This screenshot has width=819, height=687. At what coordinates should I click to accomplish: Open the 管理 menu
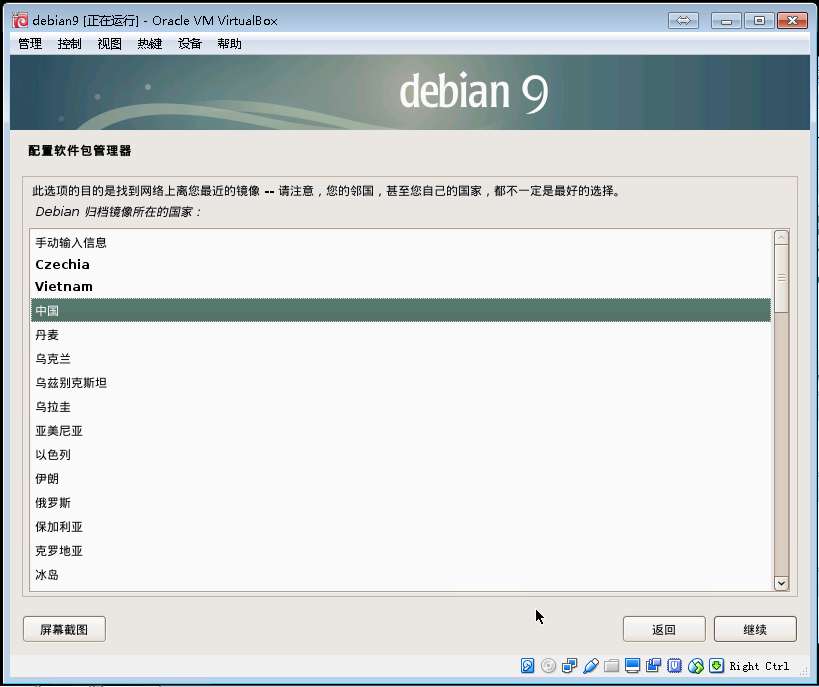tap(30, 44)
